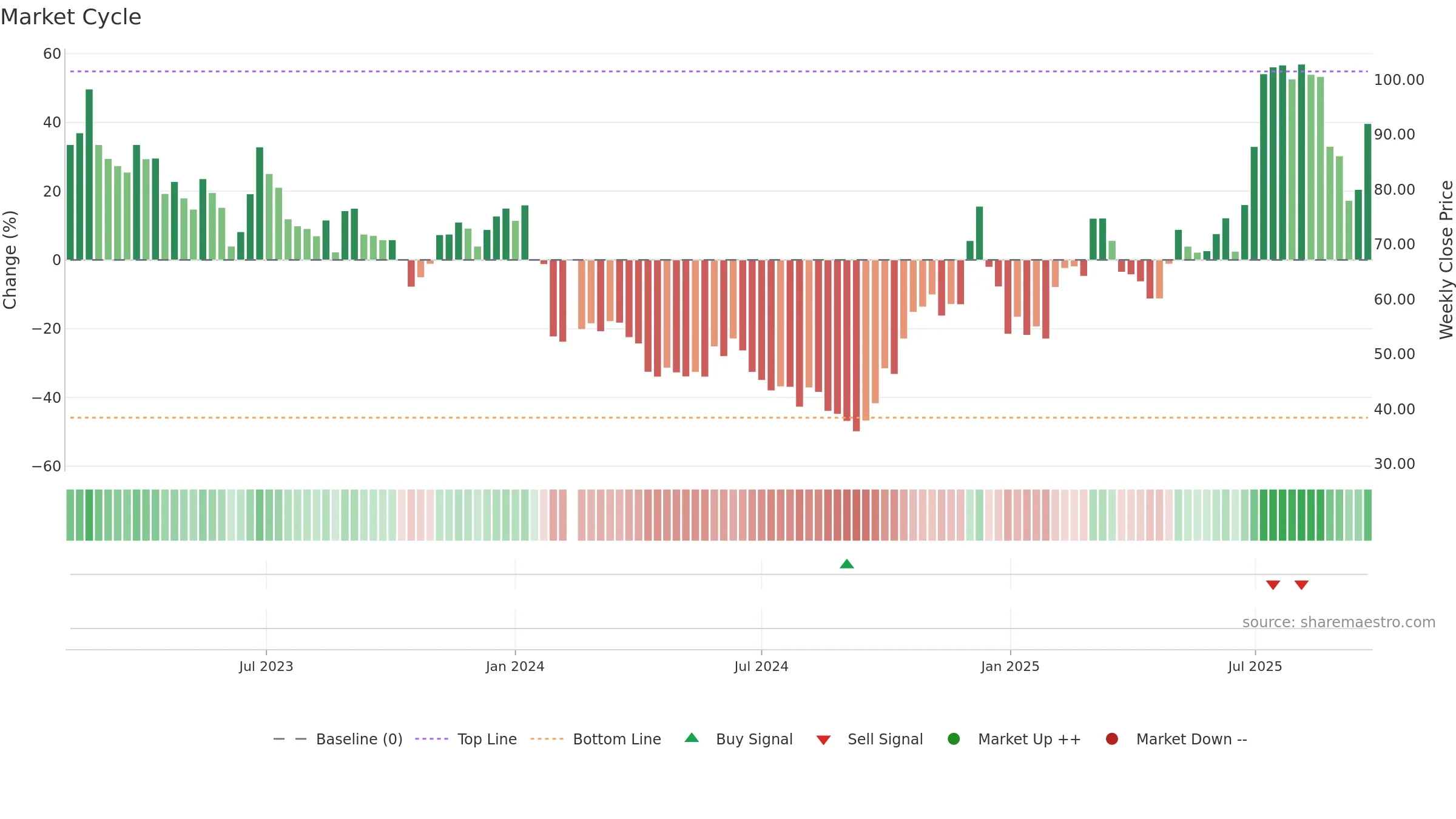The height and width of the screenshot is (819, 1456).
Task: Toggle the Baseline (0) legend entry
Action: (x=338, y=739)
